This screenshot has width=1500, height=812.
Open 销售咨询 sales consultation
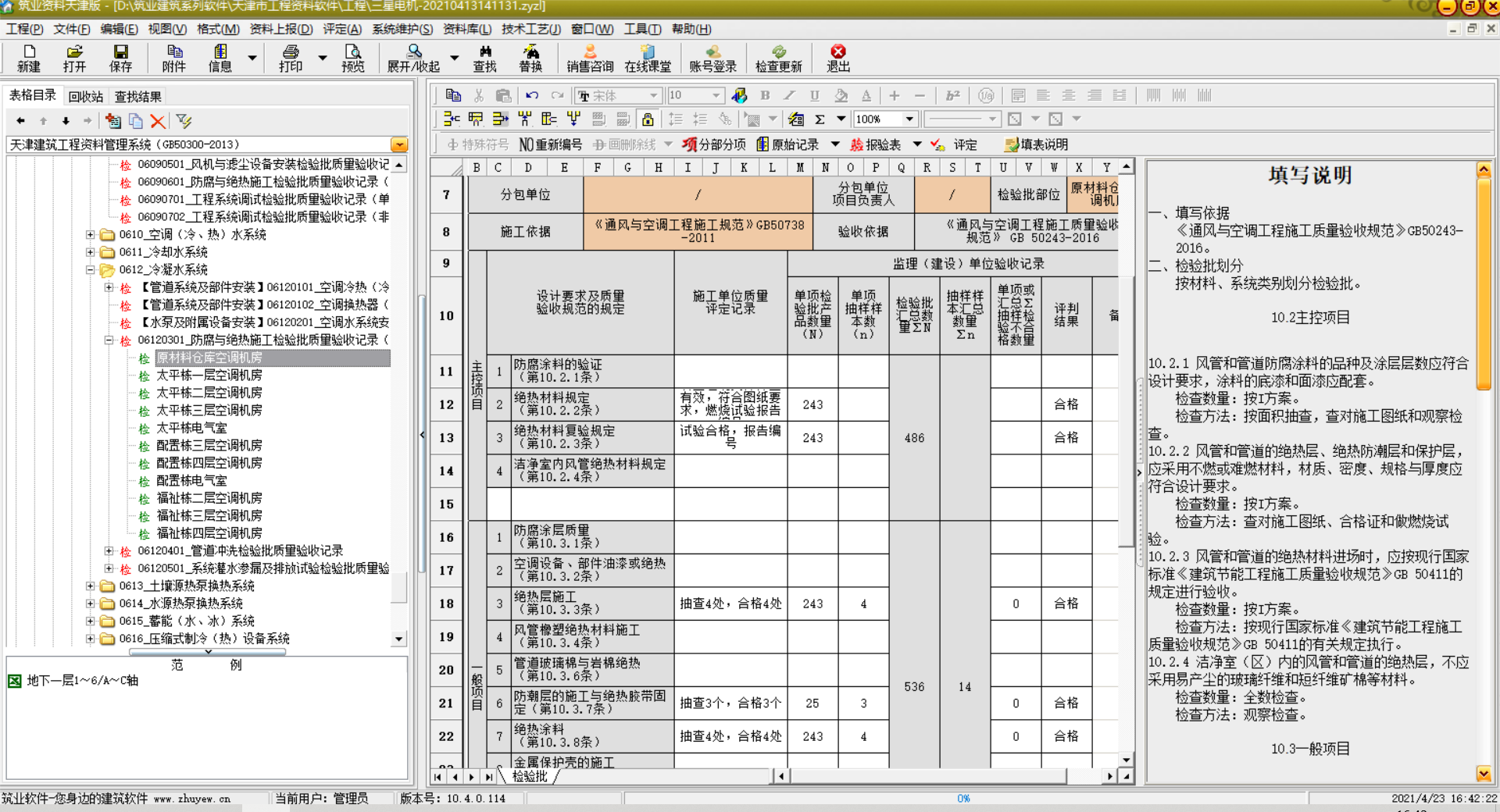pos(590,58)
